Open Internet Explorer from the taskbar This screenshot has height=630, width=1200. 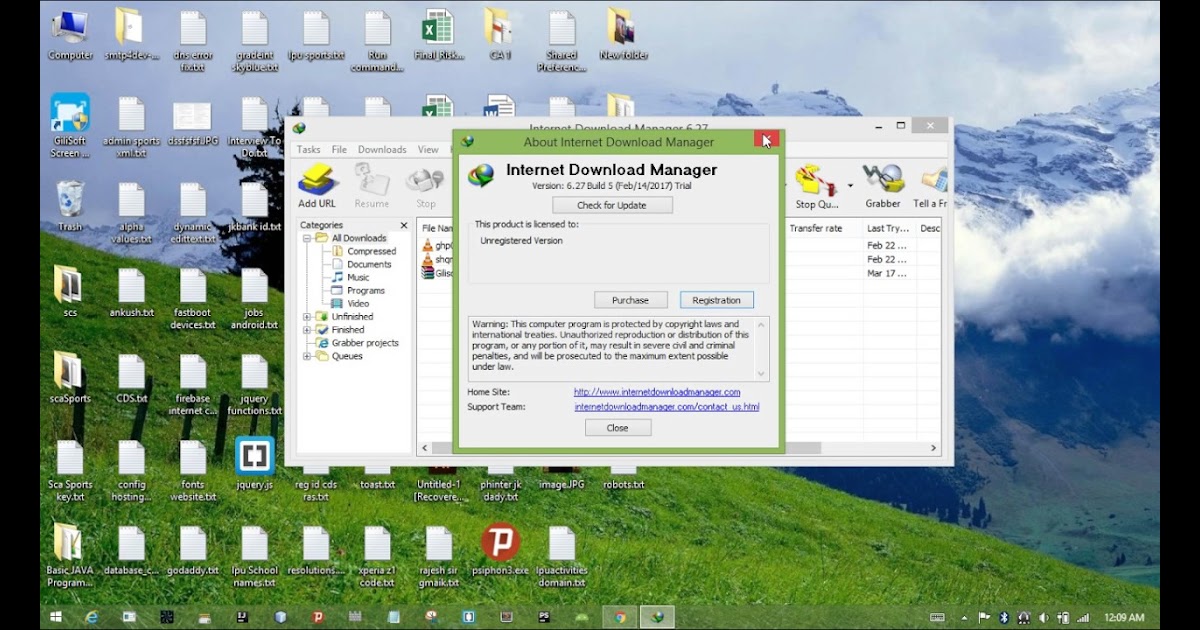pos(93,617)
